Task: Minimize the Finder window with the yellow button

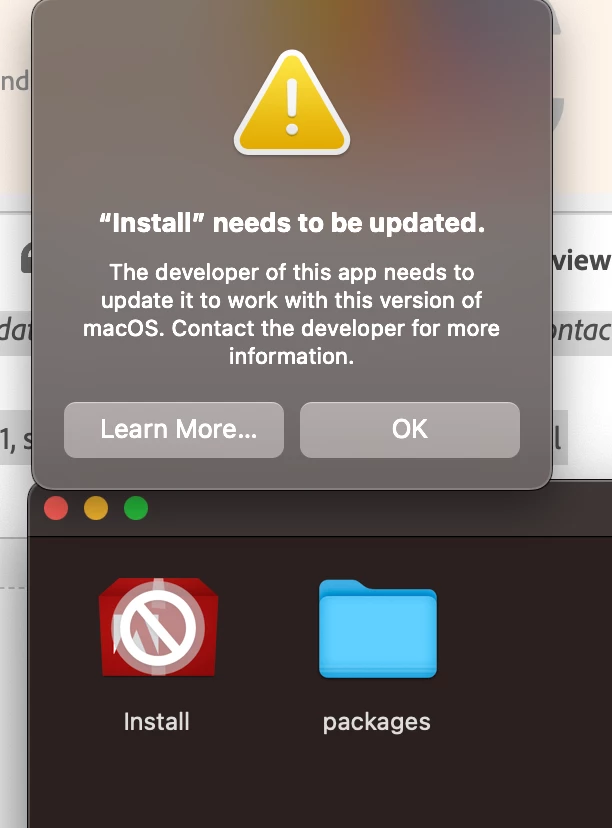Action: point(96,508)
